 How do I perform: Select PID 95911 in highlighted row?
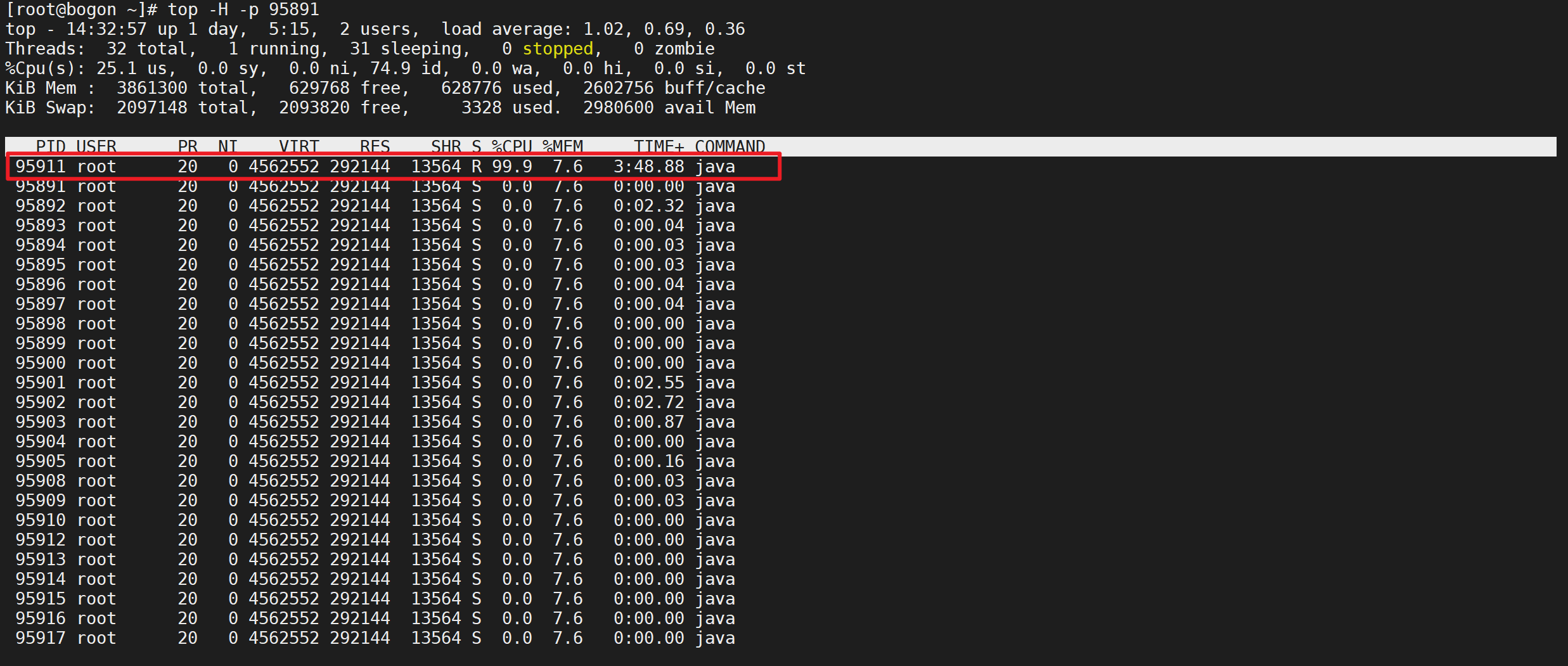click(41, 167)
